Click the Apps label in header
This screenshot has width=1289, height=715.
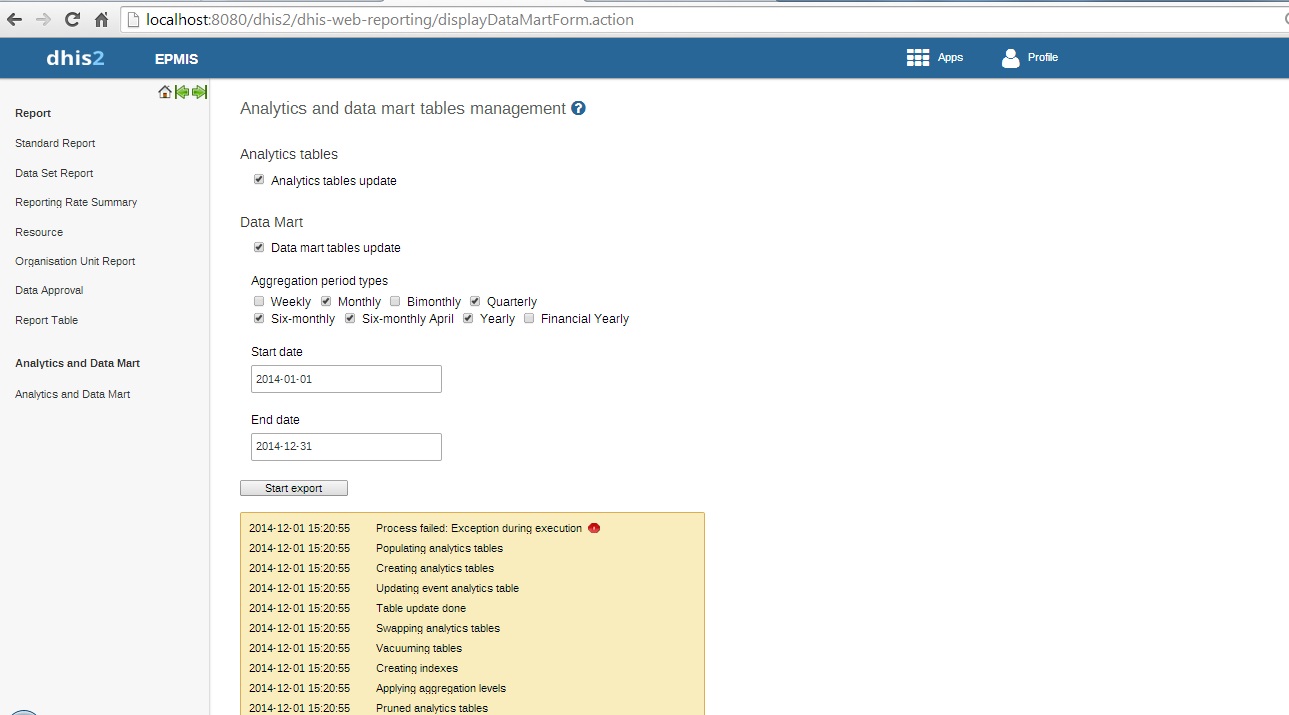pos(950,58)
